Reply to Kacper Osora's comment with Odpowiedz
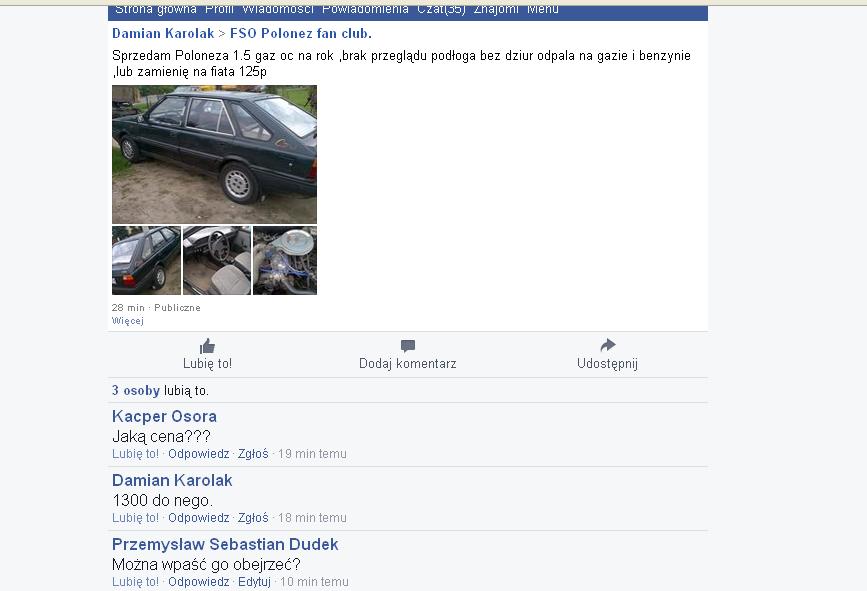 pos(199,454)
